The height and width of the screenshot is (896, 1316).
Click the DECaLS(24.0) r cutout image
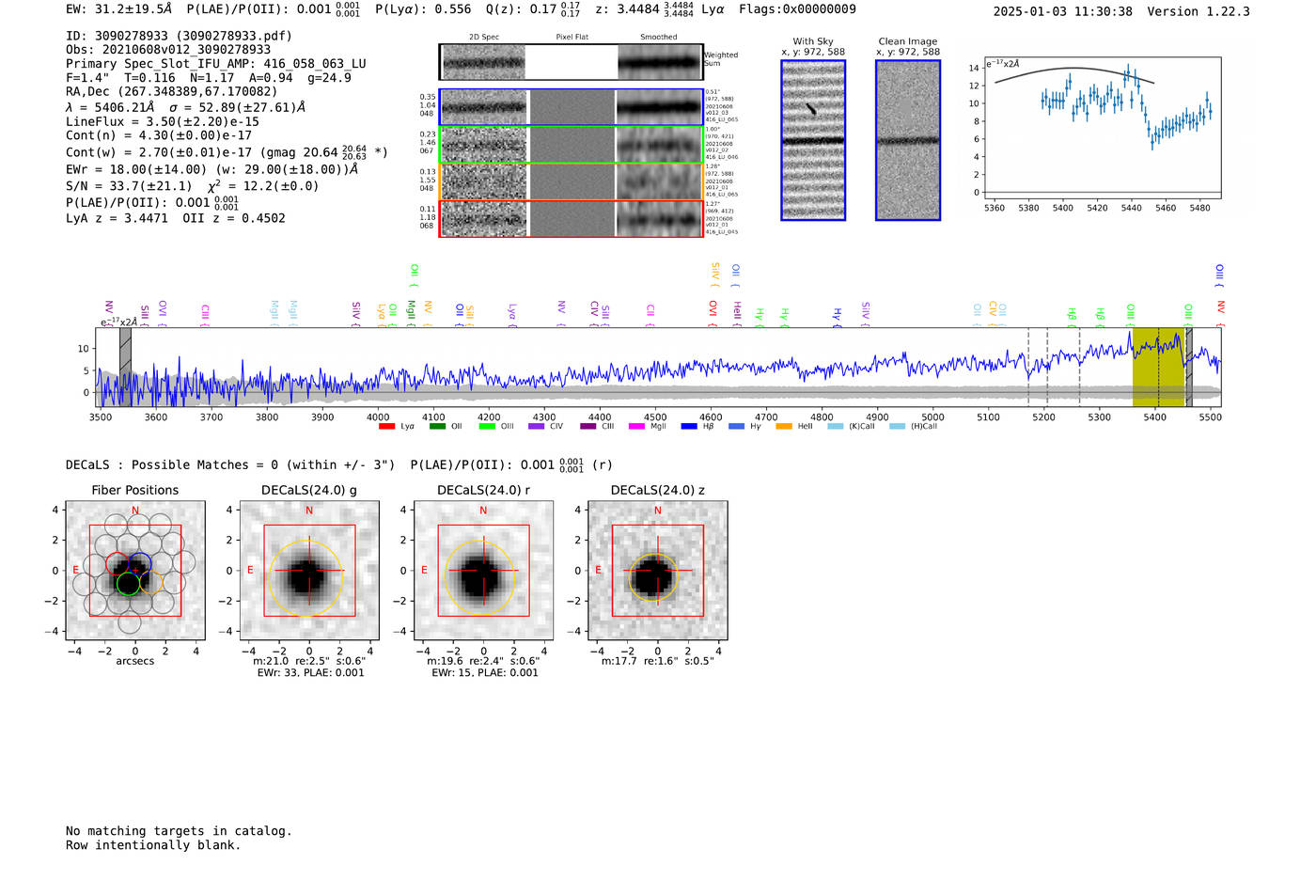[x=483, y=571]
